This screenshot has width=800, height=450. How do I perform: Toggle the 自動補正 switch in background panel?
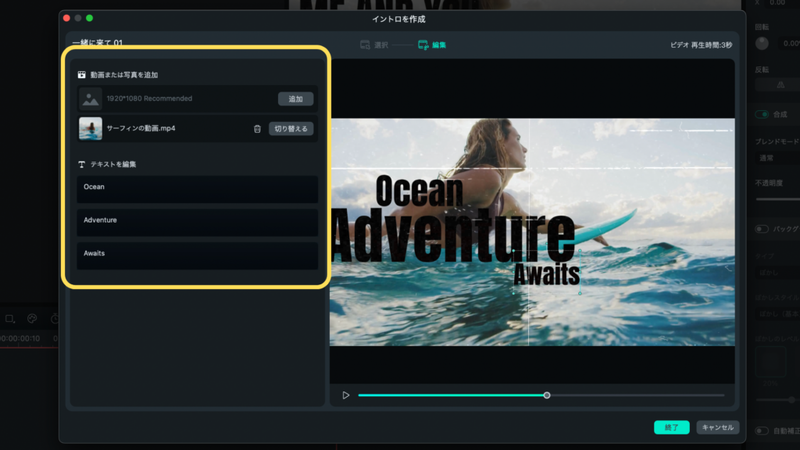(762, 431)
